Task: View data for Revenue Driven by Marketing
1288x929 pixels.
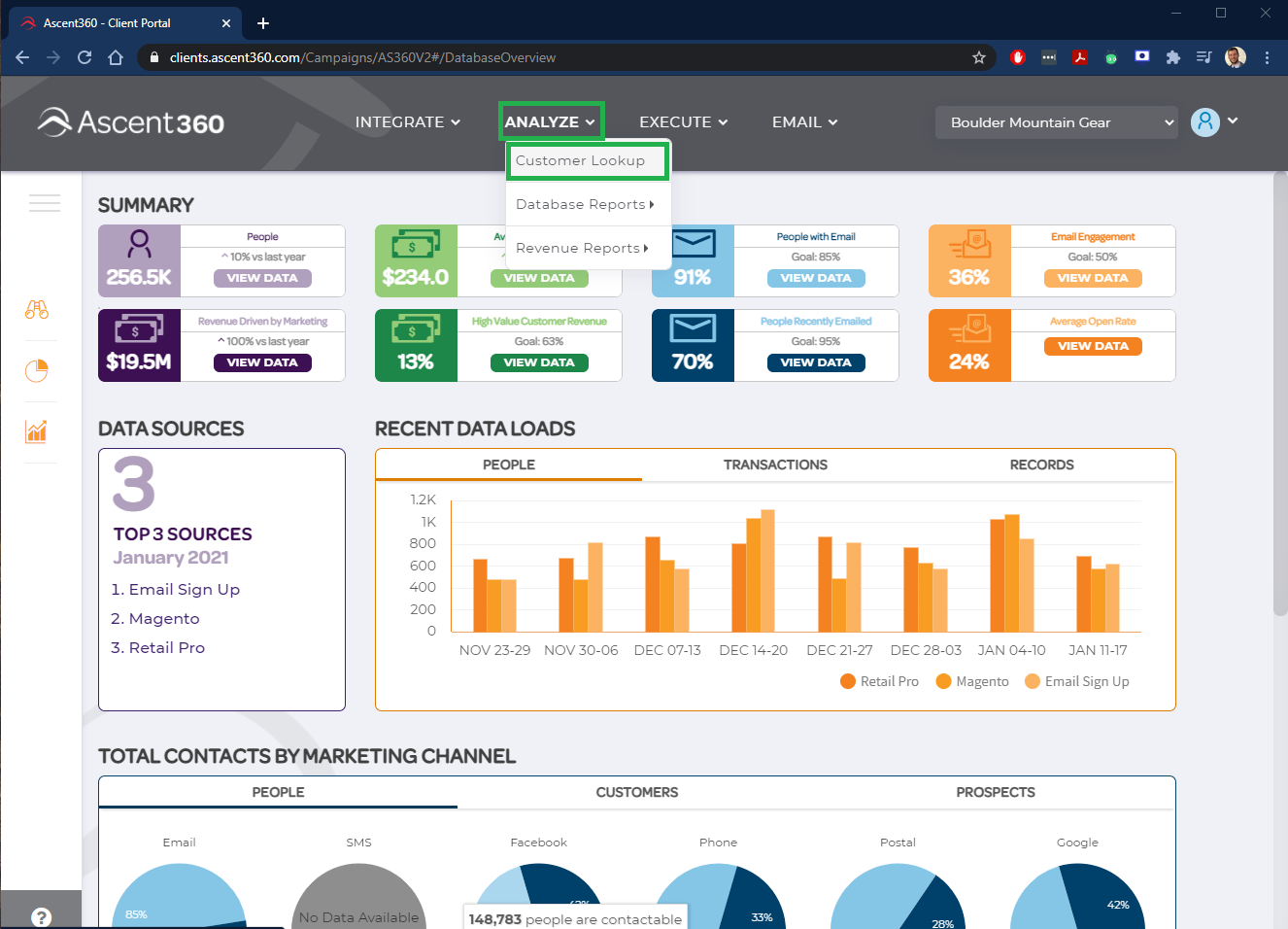Action: [262, 362]
